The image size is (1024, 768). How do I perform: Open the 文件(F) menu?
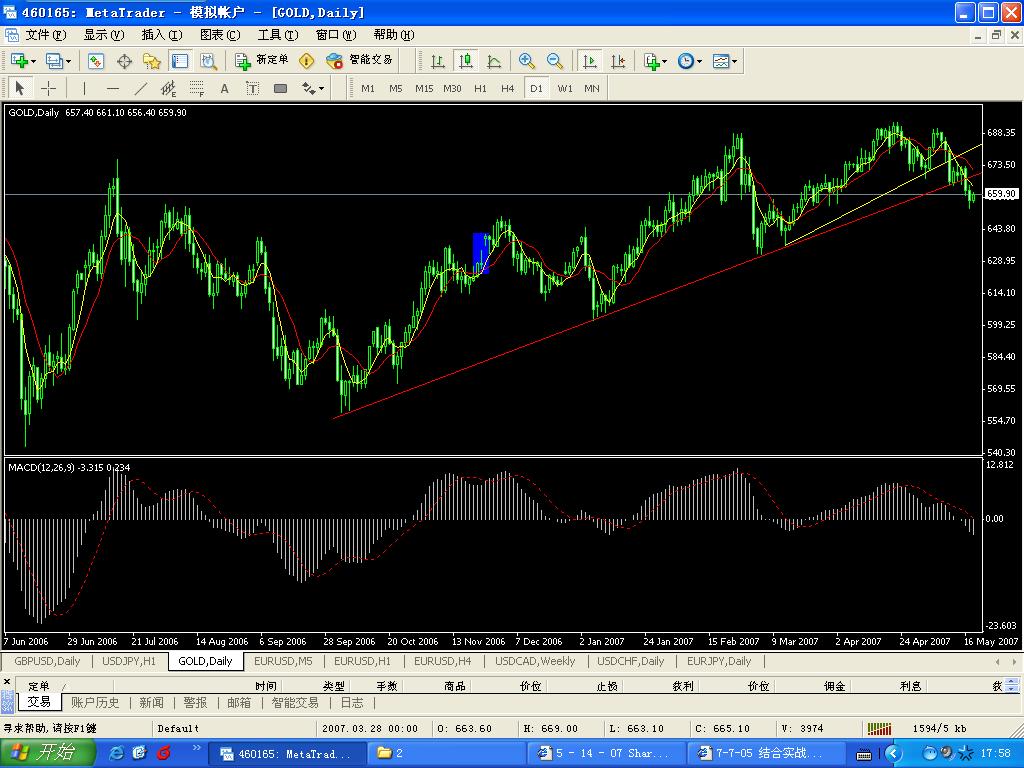[46, 35]
